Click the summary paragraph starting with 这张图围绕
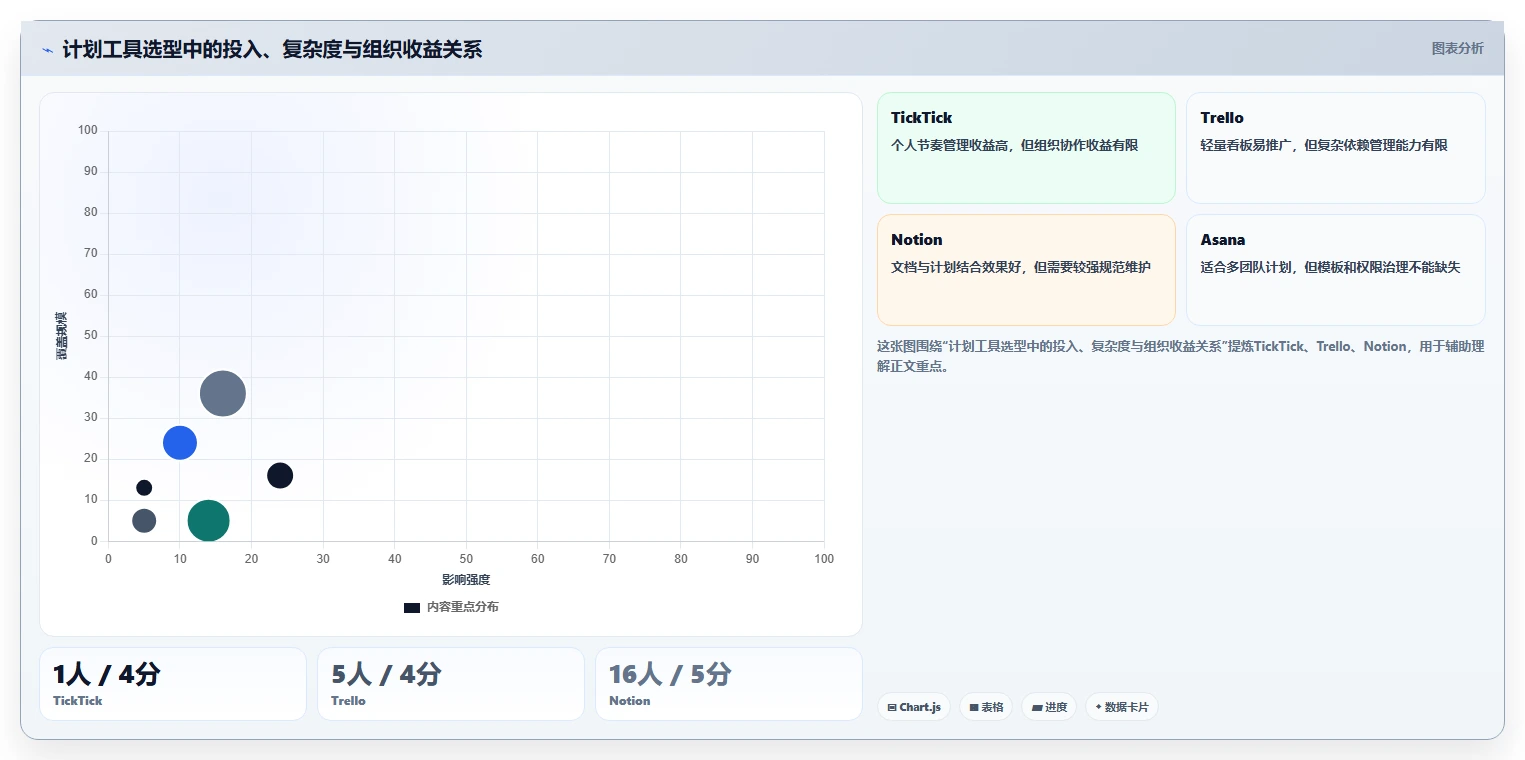The width and height of the screenshot is (1525, 760). (1180, 356)
